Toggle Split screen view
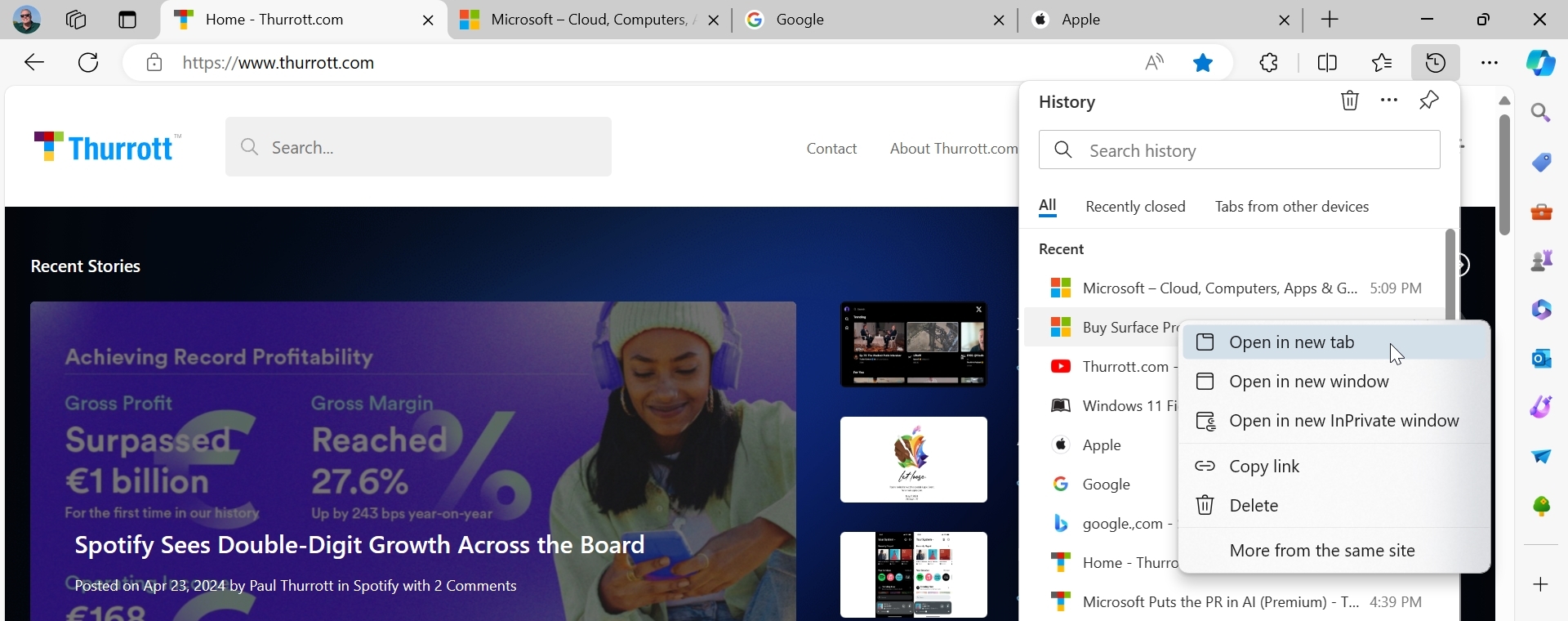This screenshot has height=621, width=1568. pyautogui.click(x=1328, y=63)
